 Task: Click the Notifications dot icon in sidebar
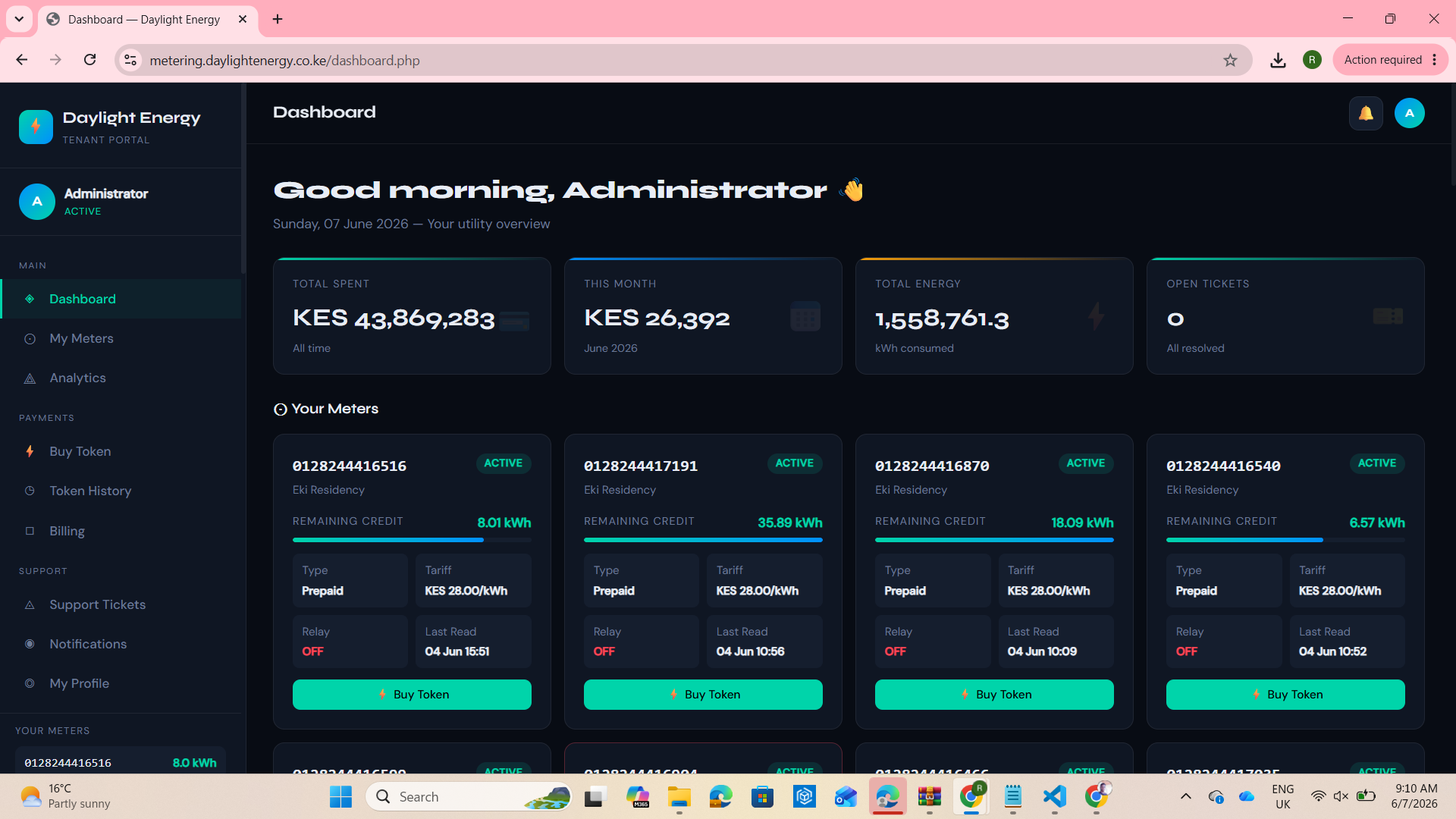[30, 644]
